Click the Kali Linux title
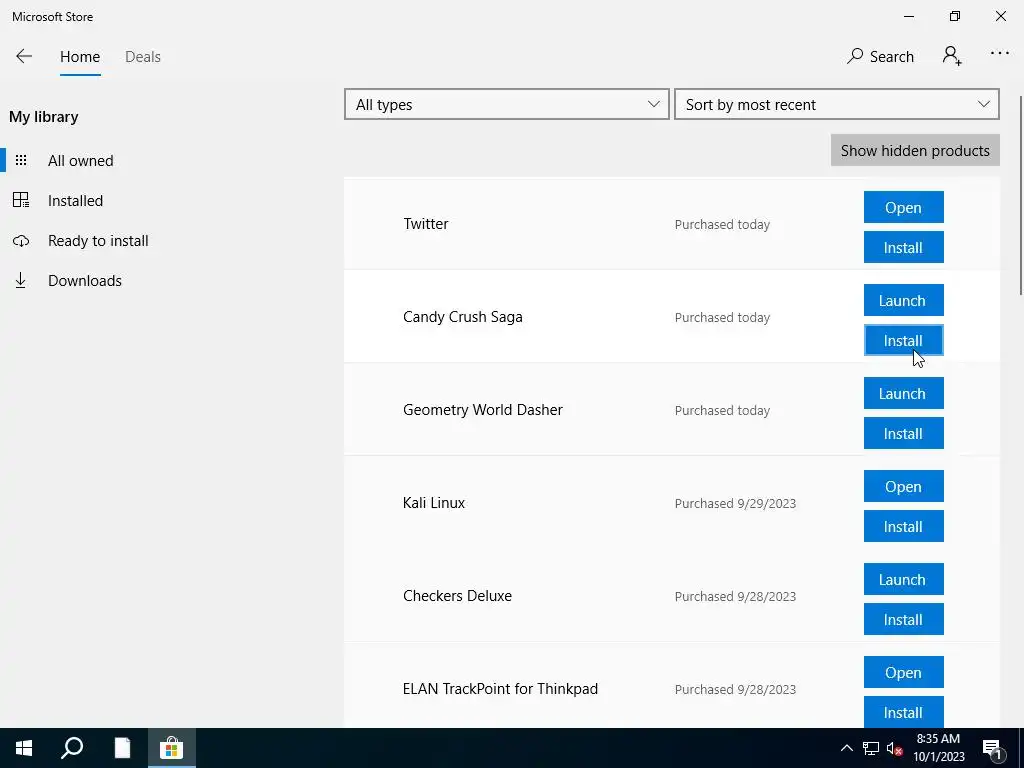The height and width of the screenshot is (768, 1024). click(x=434, y=503)
